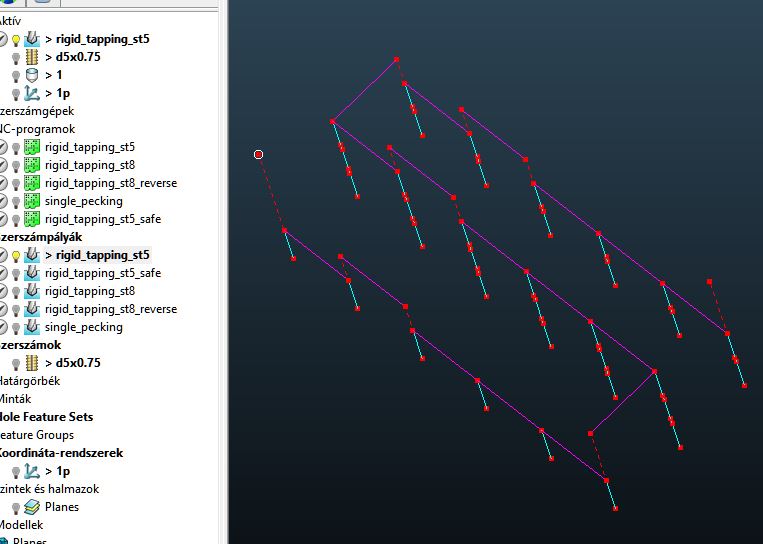763x544 pixels.
Task: Select the Modellek tree branch
Action: point(21,525)
